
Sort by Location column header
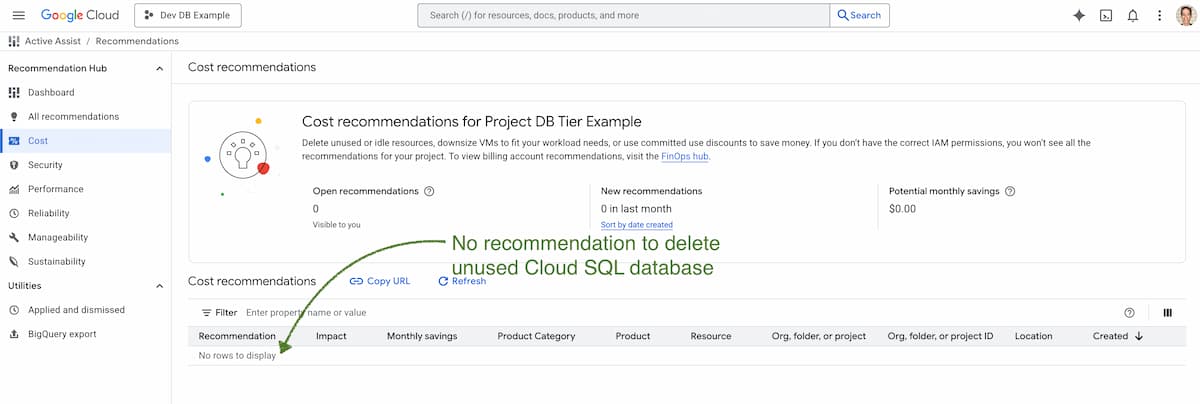click(x=1033, y=336)
